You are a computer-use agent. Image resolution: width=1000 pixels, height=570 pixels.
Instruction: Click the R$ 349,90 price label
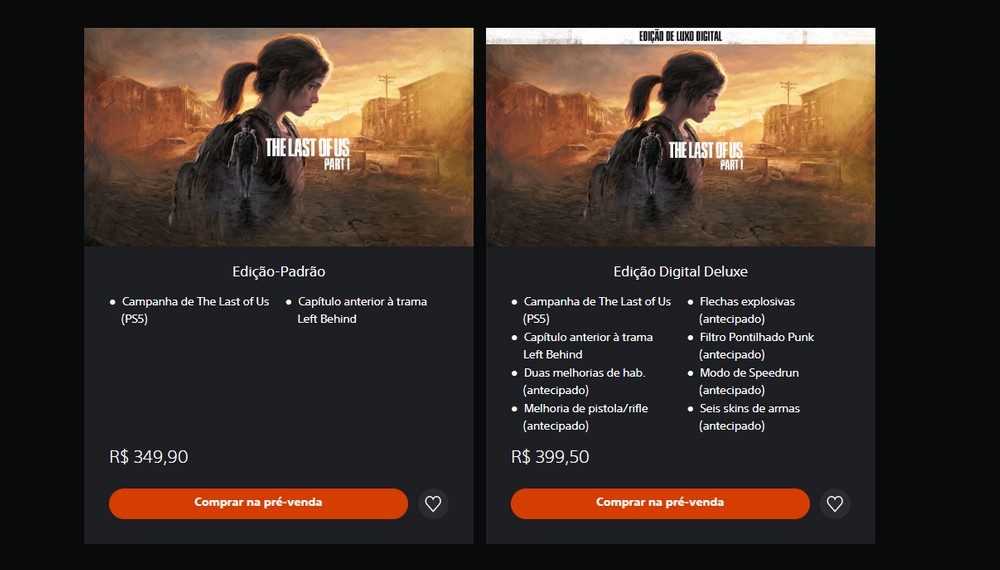pos(149,457)
